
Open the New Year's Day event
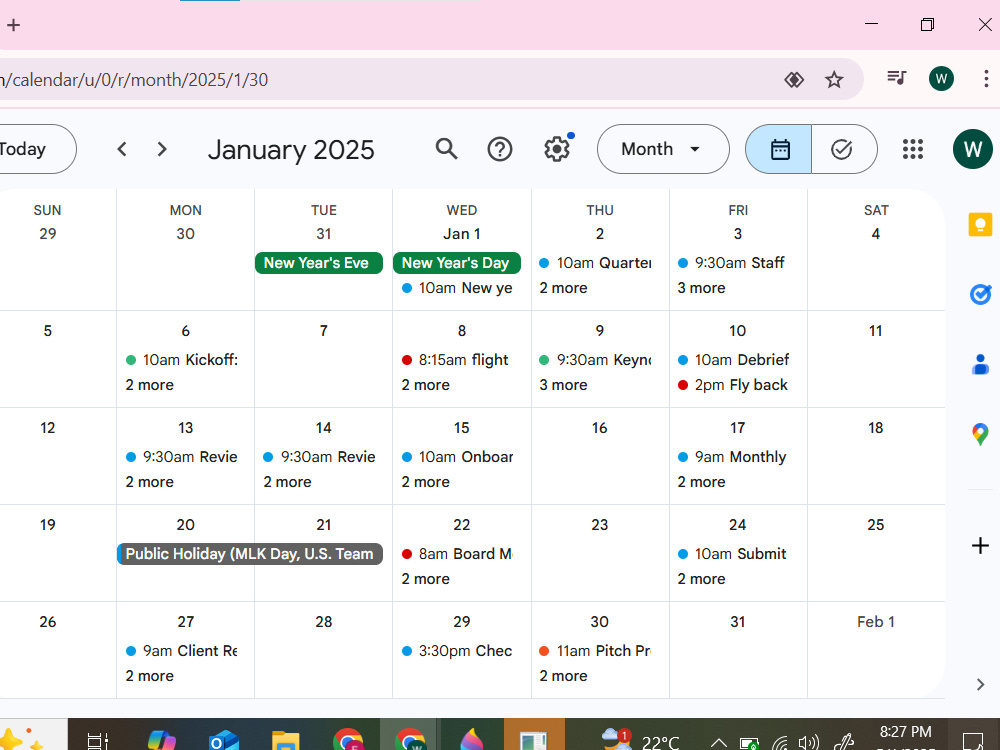pos(457,263)
